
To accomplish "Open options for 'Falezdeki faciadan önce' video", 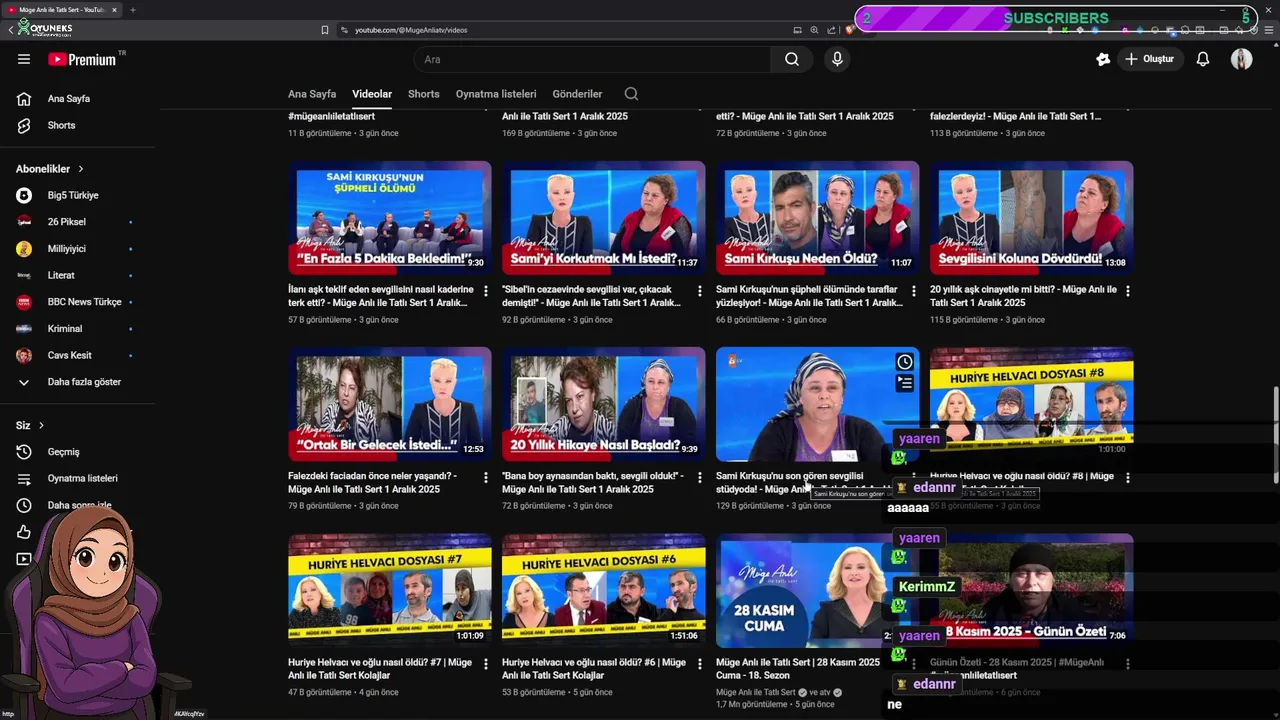I will 486,477.
